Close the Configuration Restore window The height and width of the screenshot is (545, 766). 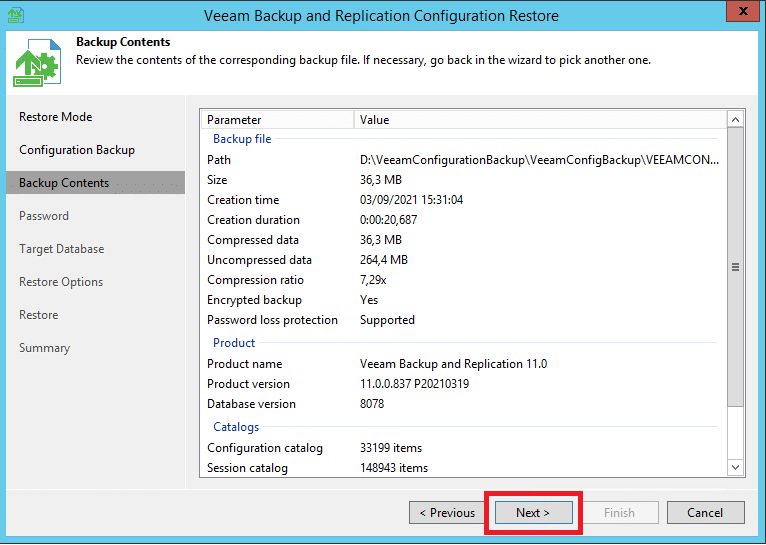tap(743, 11)
